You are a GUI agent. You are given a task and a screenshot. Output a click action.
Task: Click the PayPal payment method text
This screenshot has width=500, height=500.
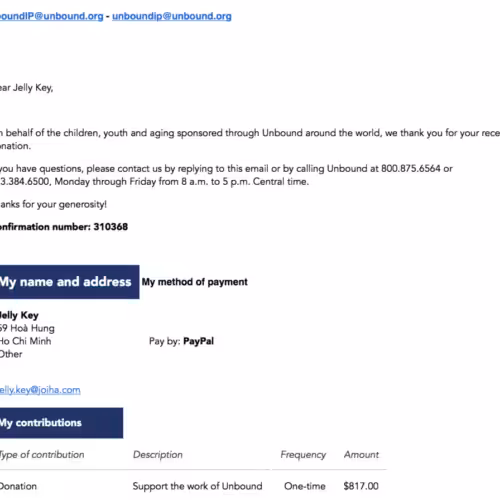pos(199,341)
